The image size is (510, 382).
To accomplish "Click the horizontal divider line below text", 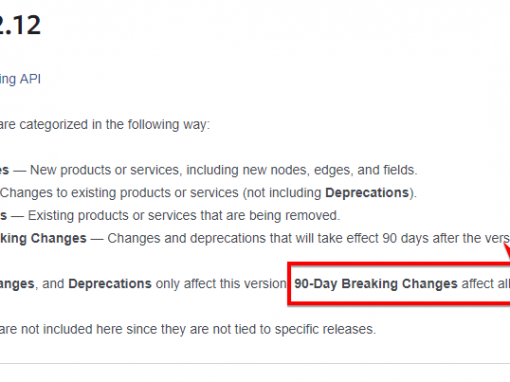I will click(x=255, y=363).
